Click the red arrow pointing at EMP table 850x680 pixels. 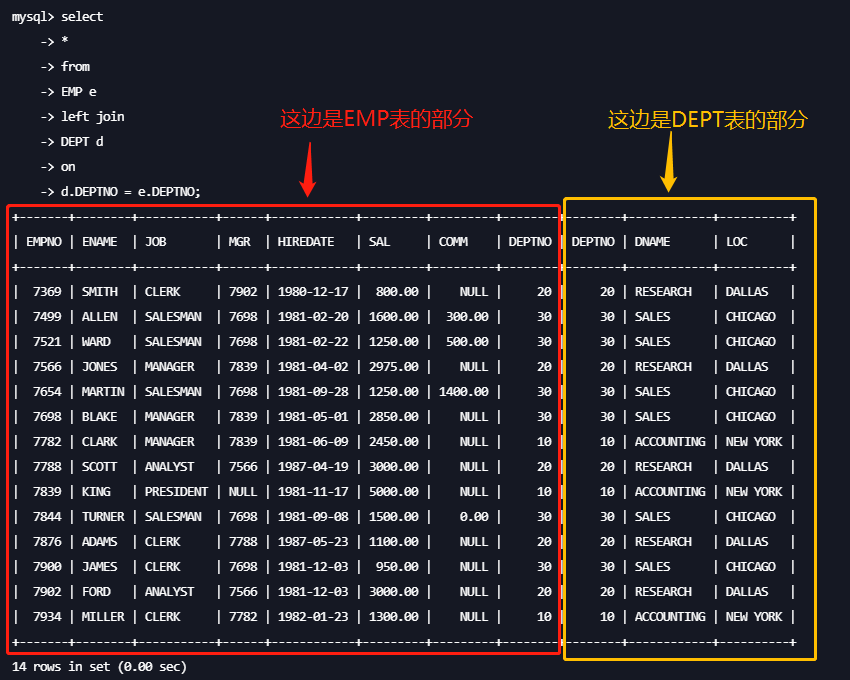click(308, 168)
